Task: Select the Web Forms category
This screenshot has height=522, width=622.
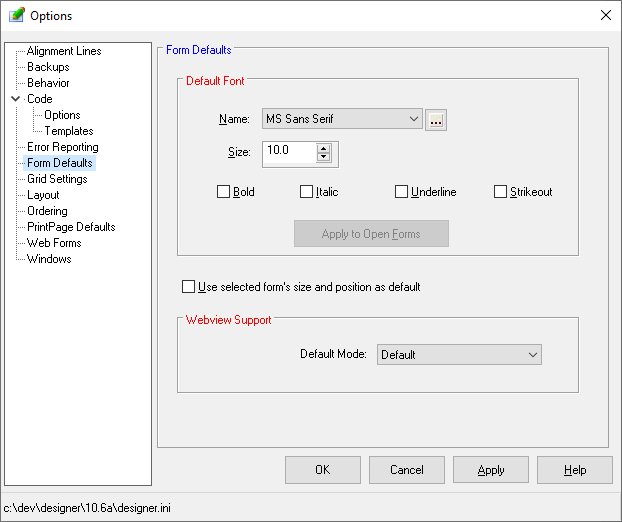Action: coord(54,243)
